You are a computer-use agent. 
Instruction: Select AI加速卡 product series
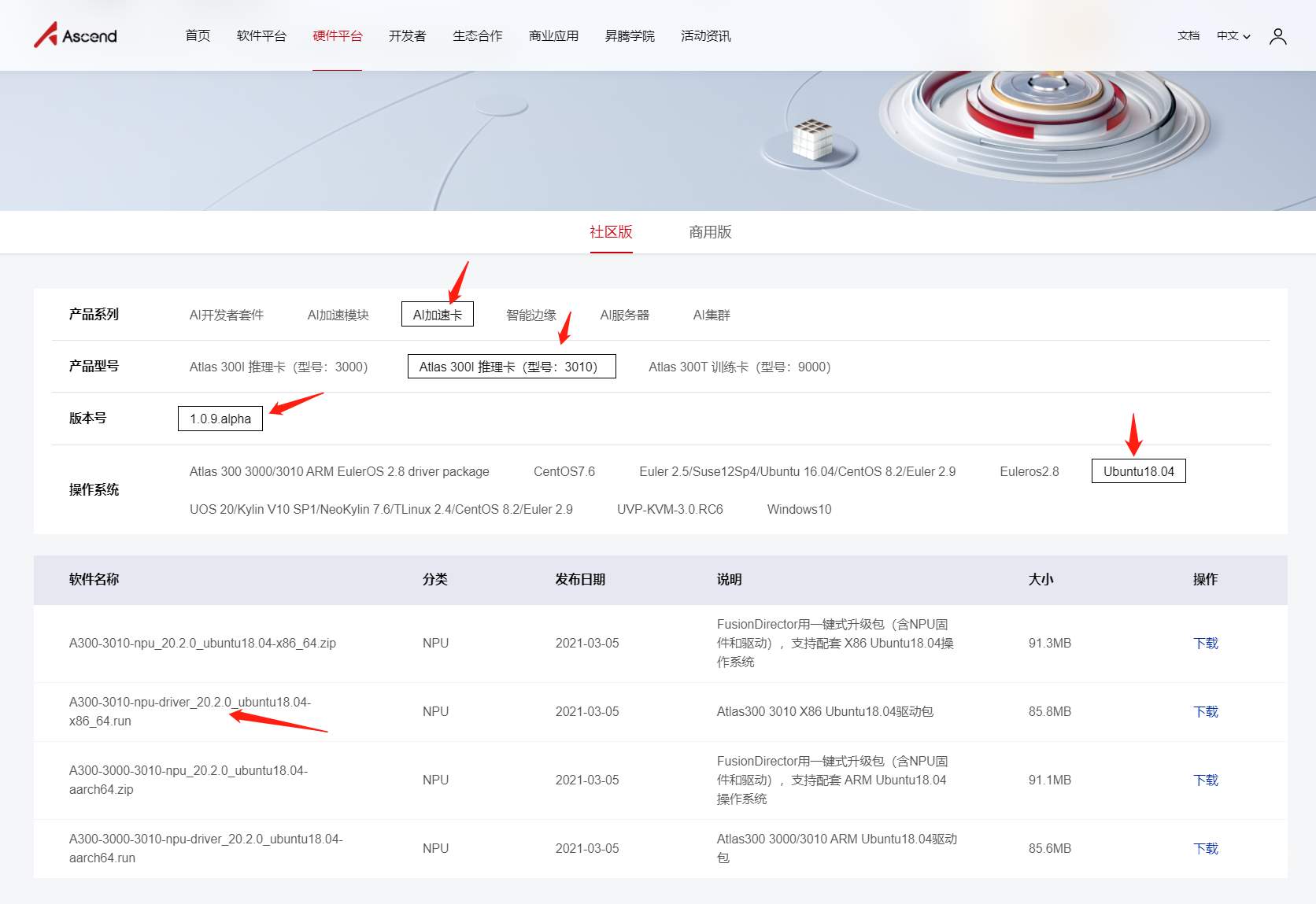point(438,315)
